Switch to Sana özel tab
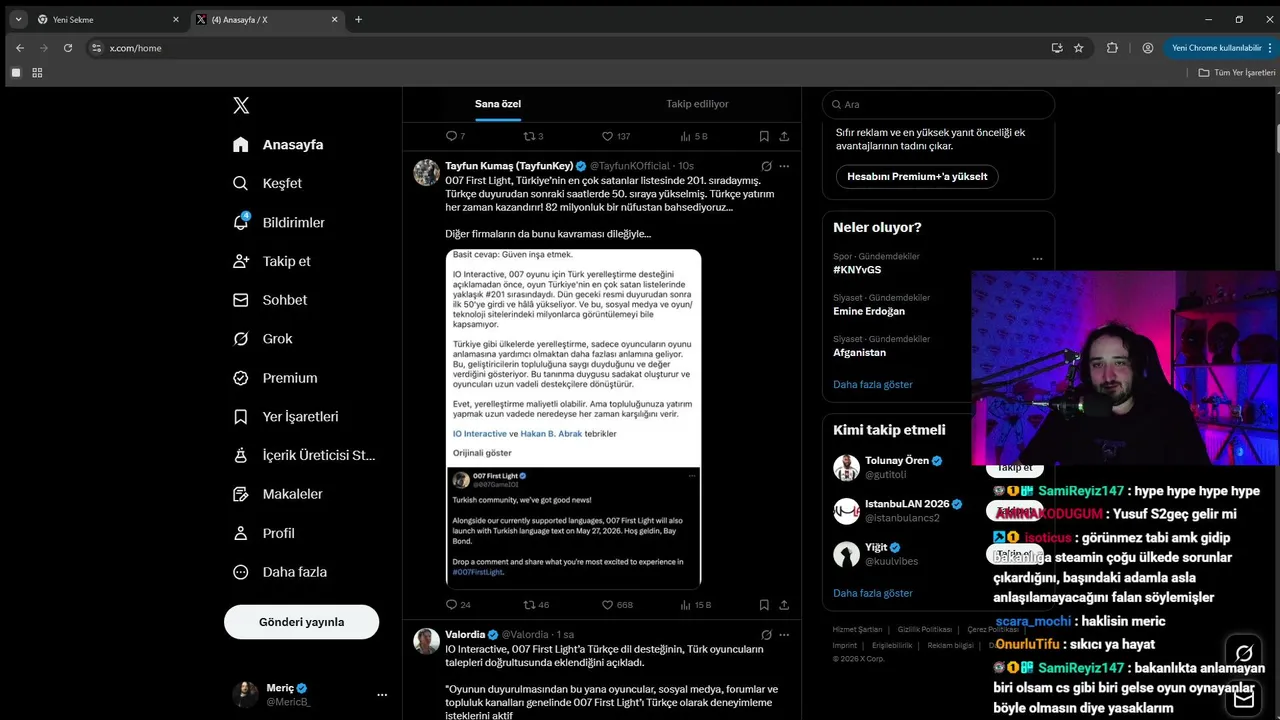The height and width of the screenshot is (720, 1280). [498, 104]
